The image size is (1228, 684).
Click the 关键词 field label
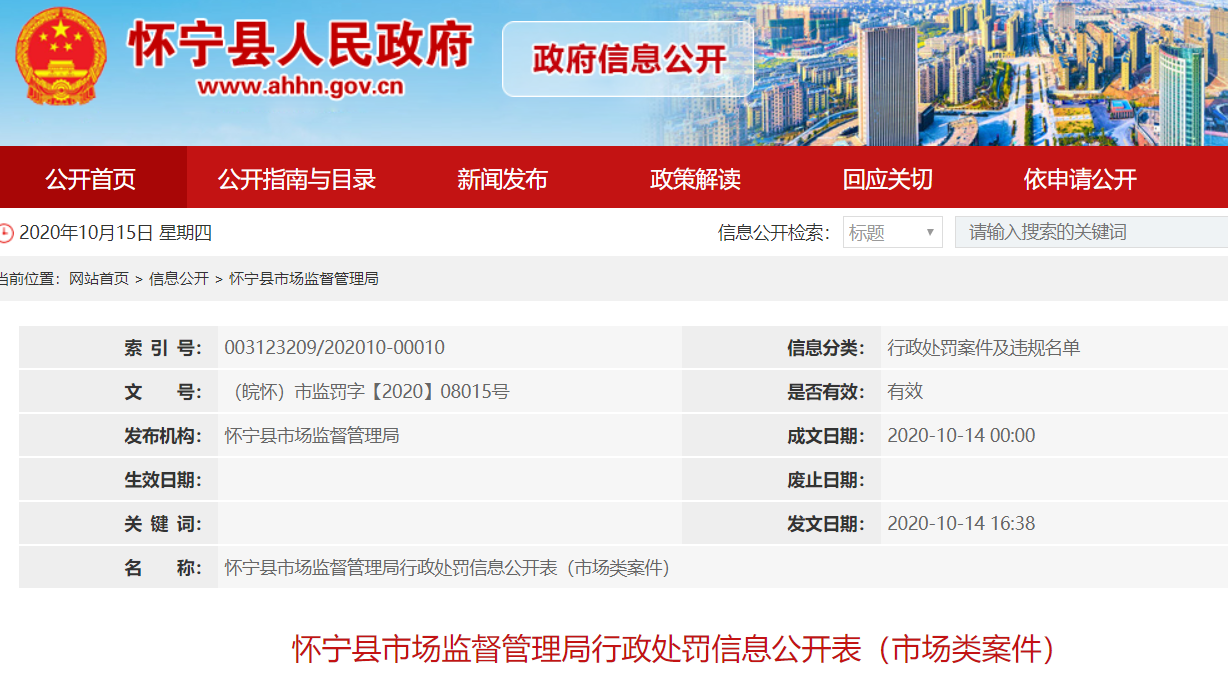[x=163, y=524]
